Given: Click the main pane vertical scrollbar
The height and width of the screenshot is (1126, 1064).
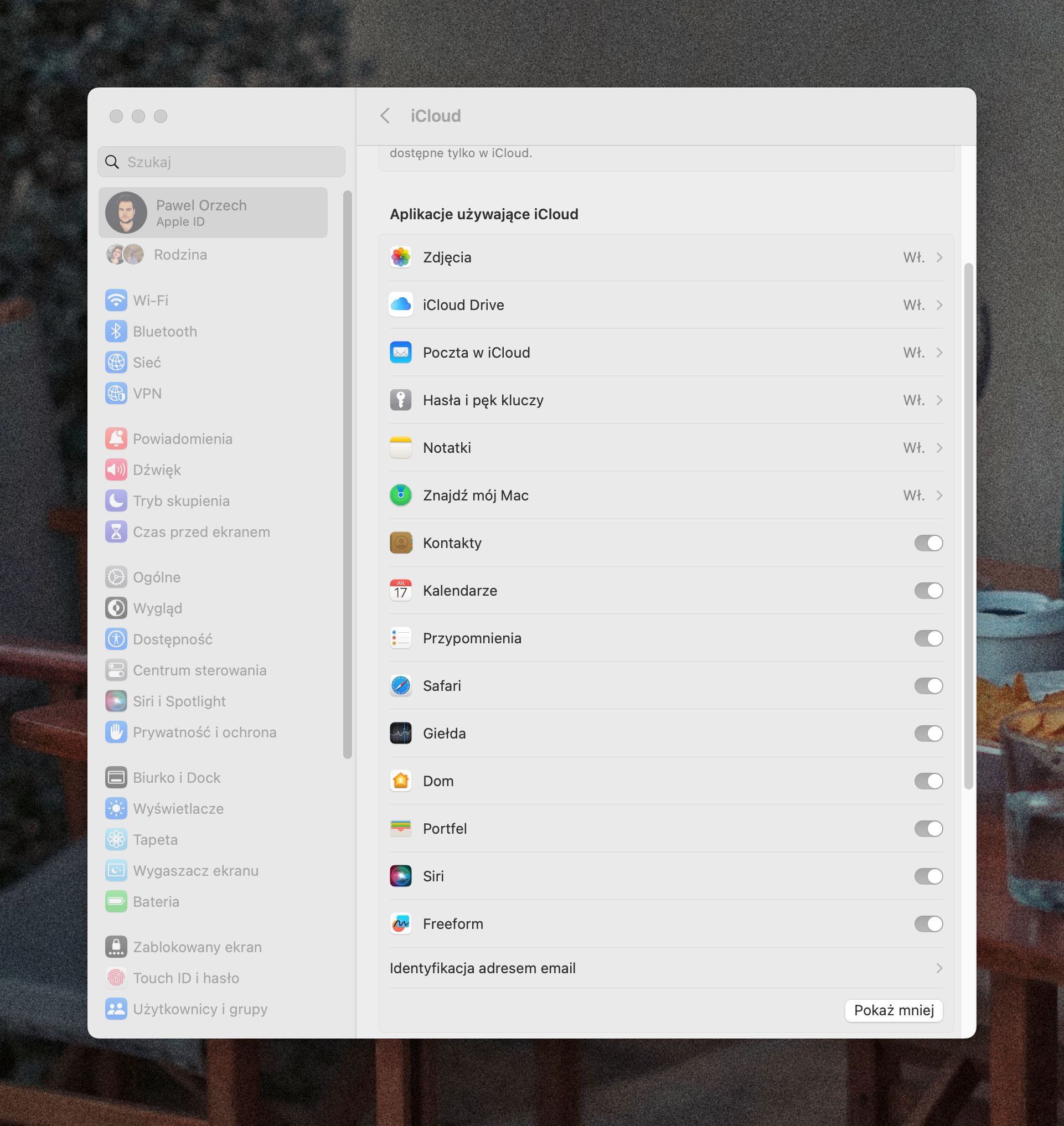Looking at the screenshot, I should click(x=968, y=525).
